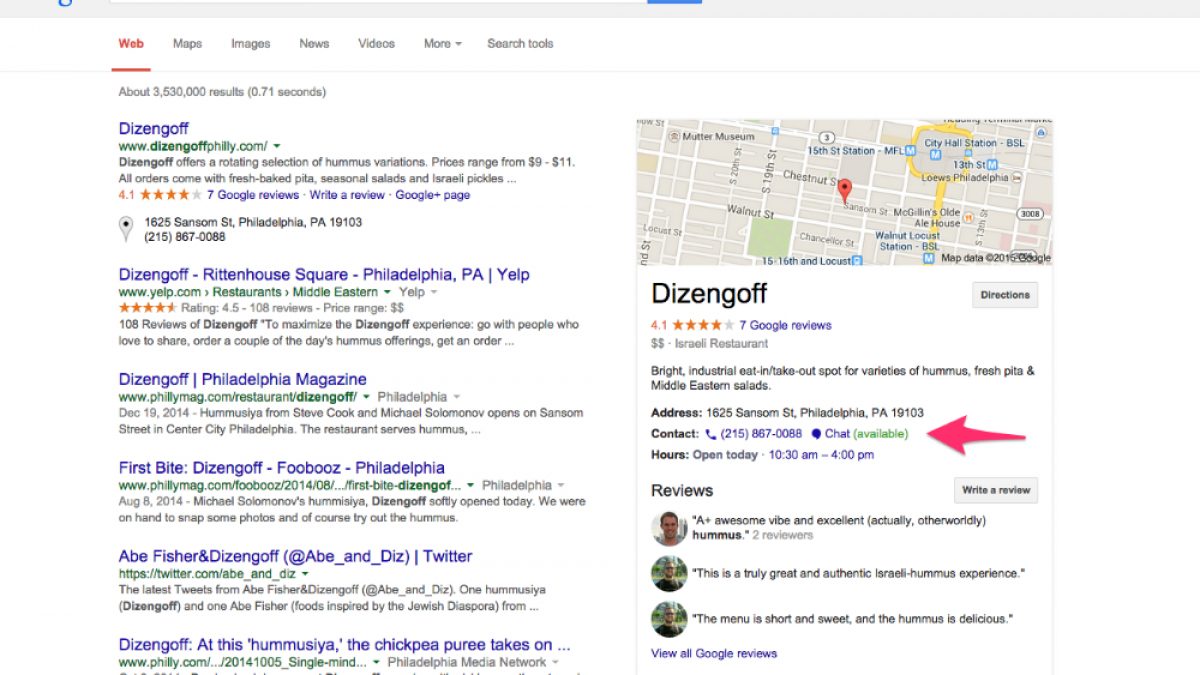Image resolution: width=1200 pixels, height=675 pixels.
Task: Expand arrow after twitter.com/abe_and_diz URL
Action: [x=305, y=575]
